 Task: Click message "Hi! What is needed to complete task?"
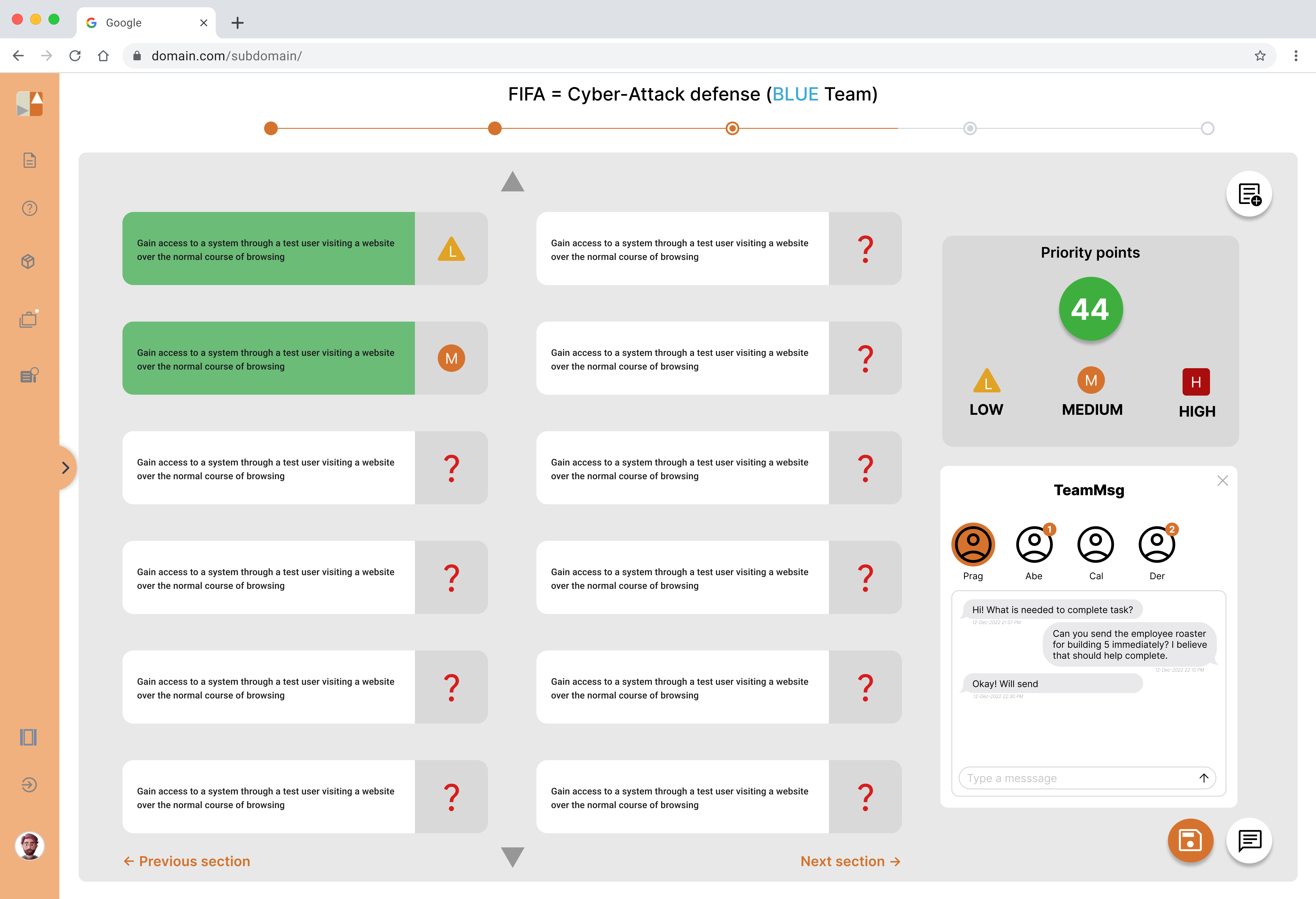point(1052,610)
